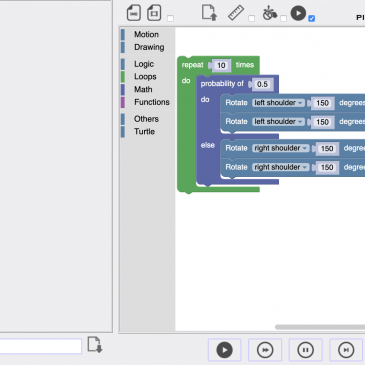Pause execution with the pause button

point(305,350)
